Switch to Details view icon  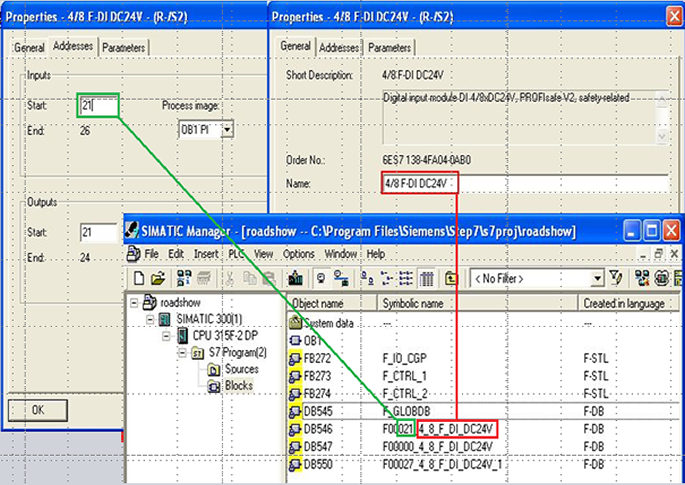click(426, 278)
